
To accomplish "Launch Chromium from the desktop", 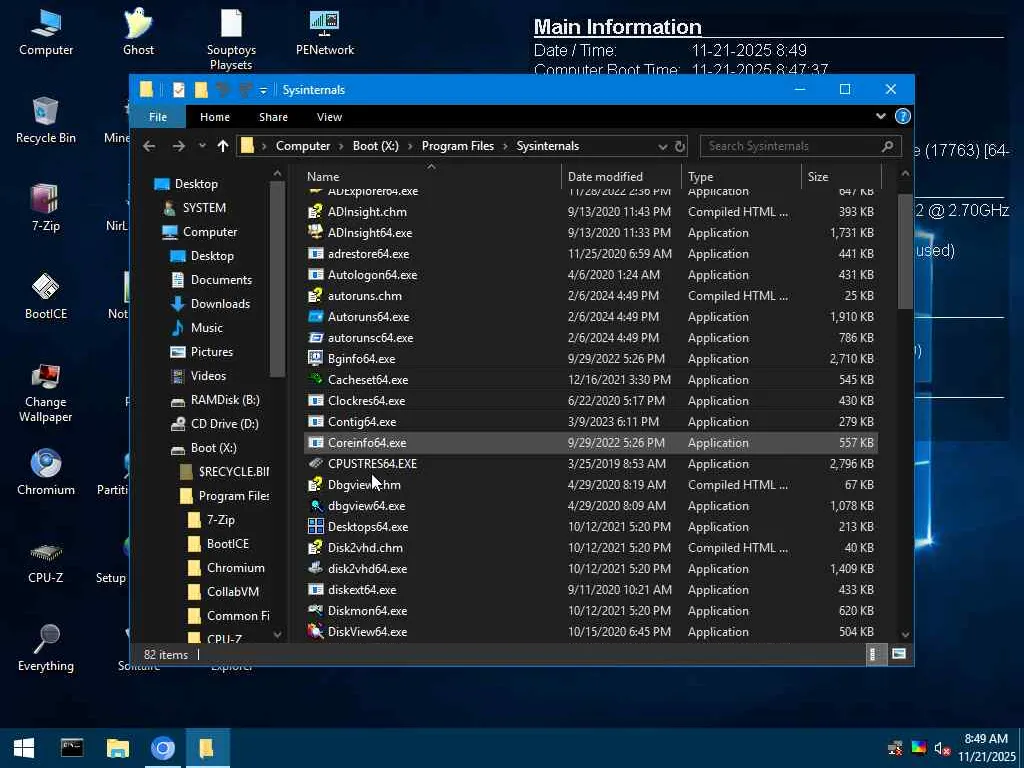I will click(x=46, y=472).
